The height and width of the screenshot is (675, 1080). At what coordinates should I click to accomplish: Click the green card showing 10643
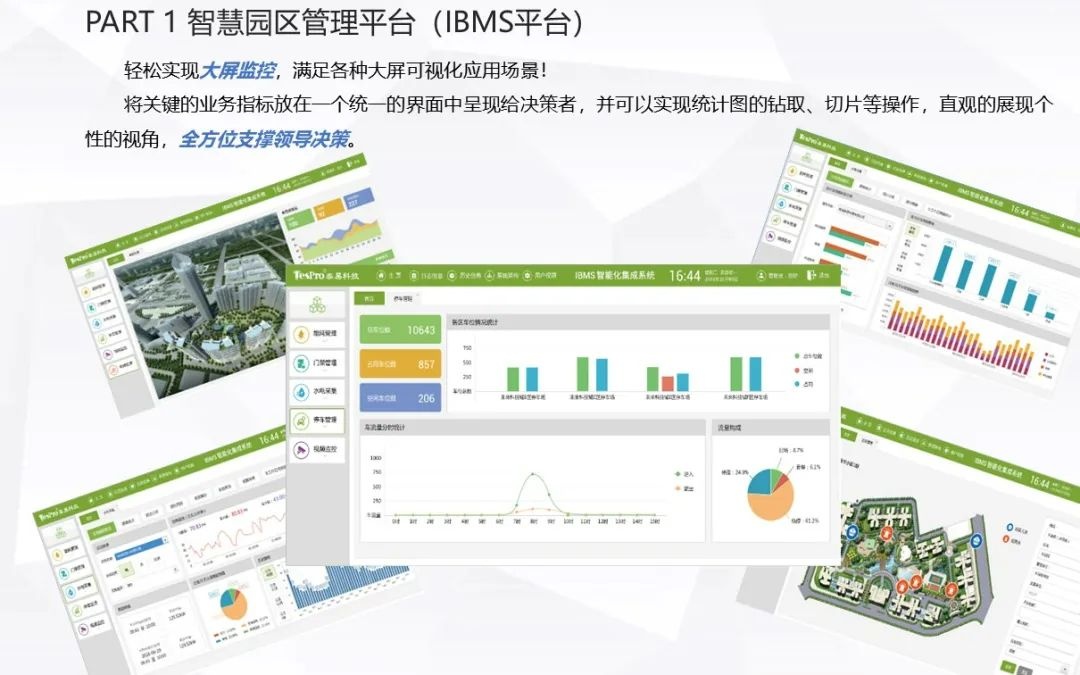400,330
